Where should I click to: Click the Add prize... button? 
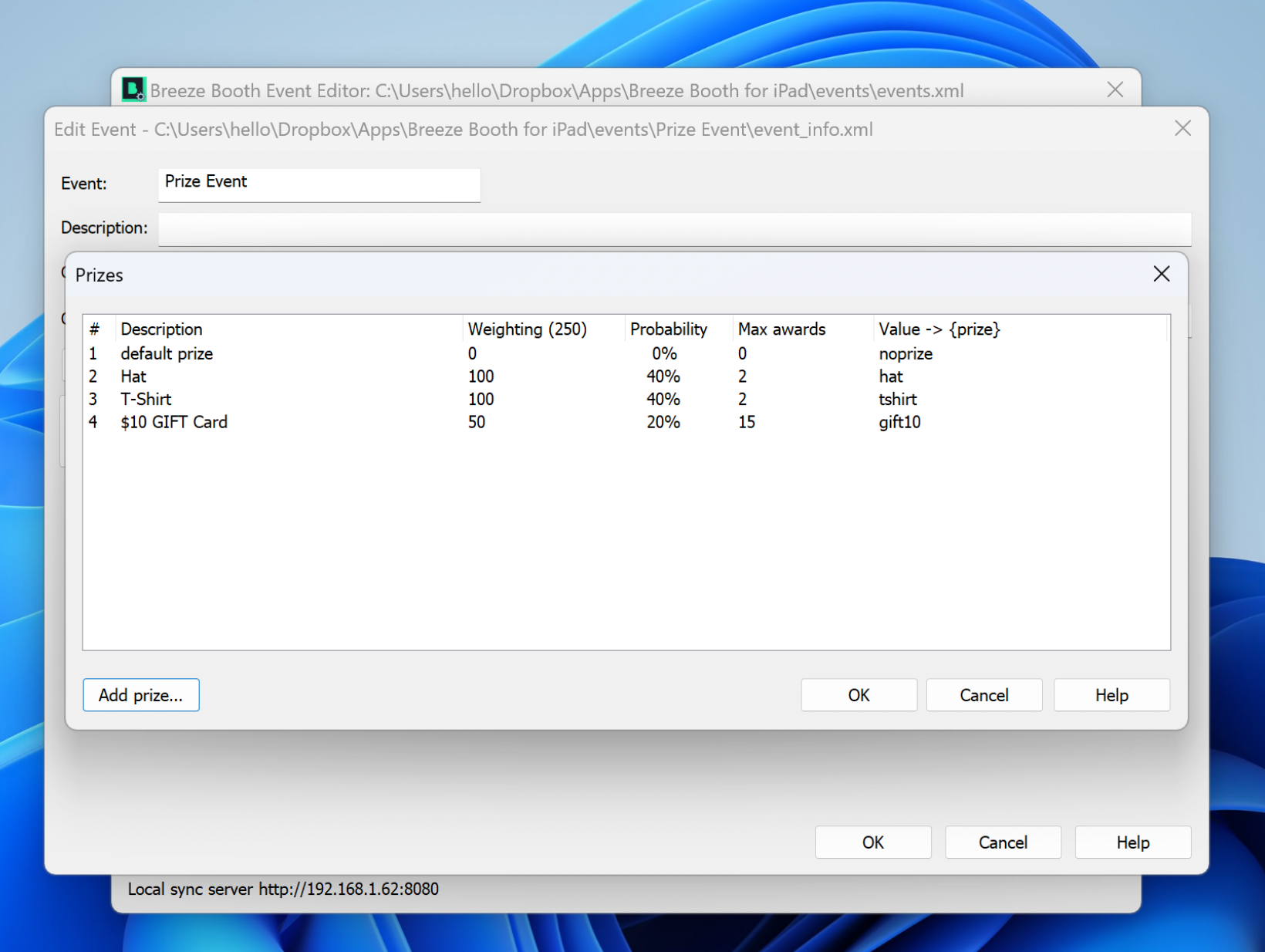click(141, 695)
